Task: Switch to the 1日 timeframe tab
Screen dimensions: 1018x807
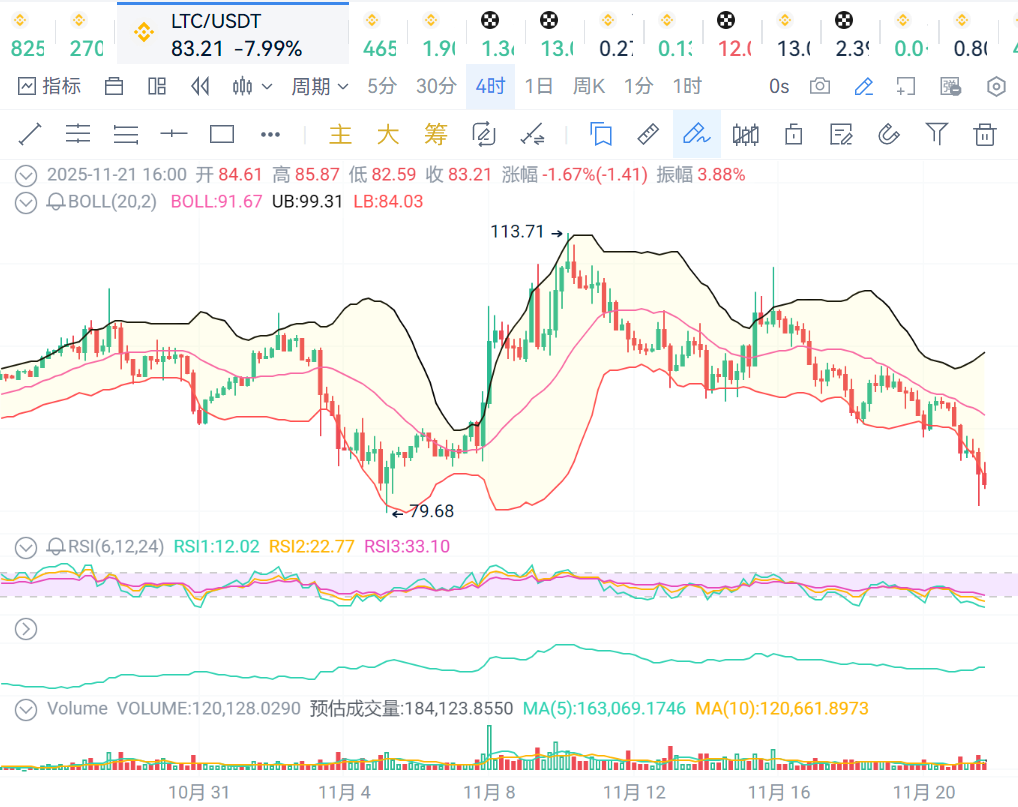Action: pyautogui.click(x=538, y=86)
